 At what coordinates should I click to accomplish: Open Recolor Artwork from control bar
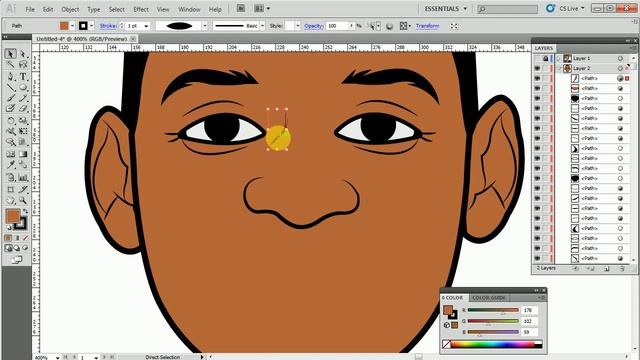tap(389, 26)
